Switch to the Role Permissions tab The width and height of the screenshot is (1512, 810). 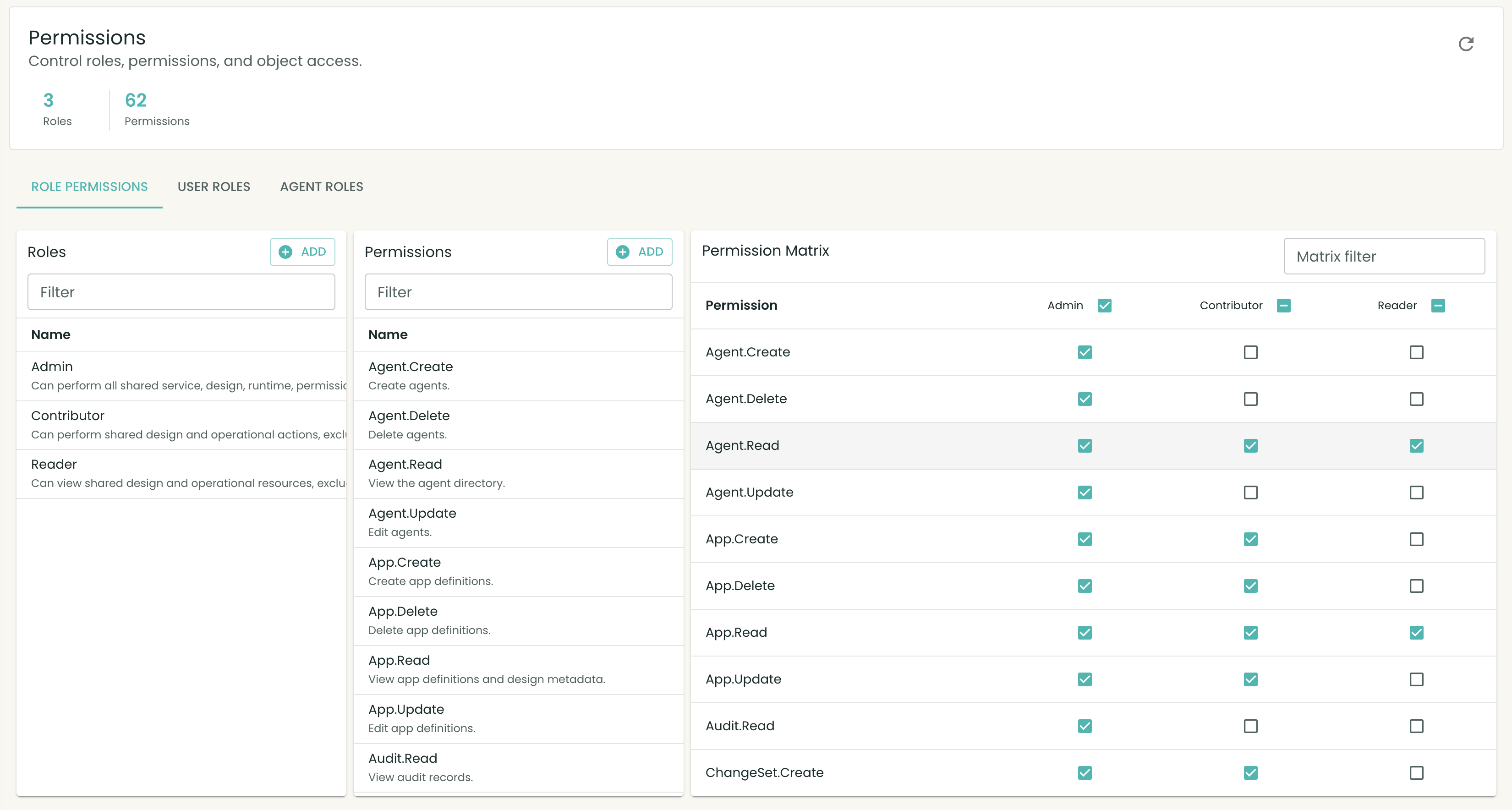(89, 186)
